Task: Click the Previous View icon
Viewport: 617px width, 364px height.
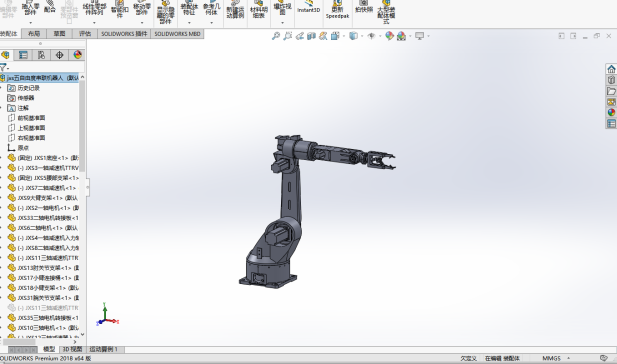Action: point(299,36)
